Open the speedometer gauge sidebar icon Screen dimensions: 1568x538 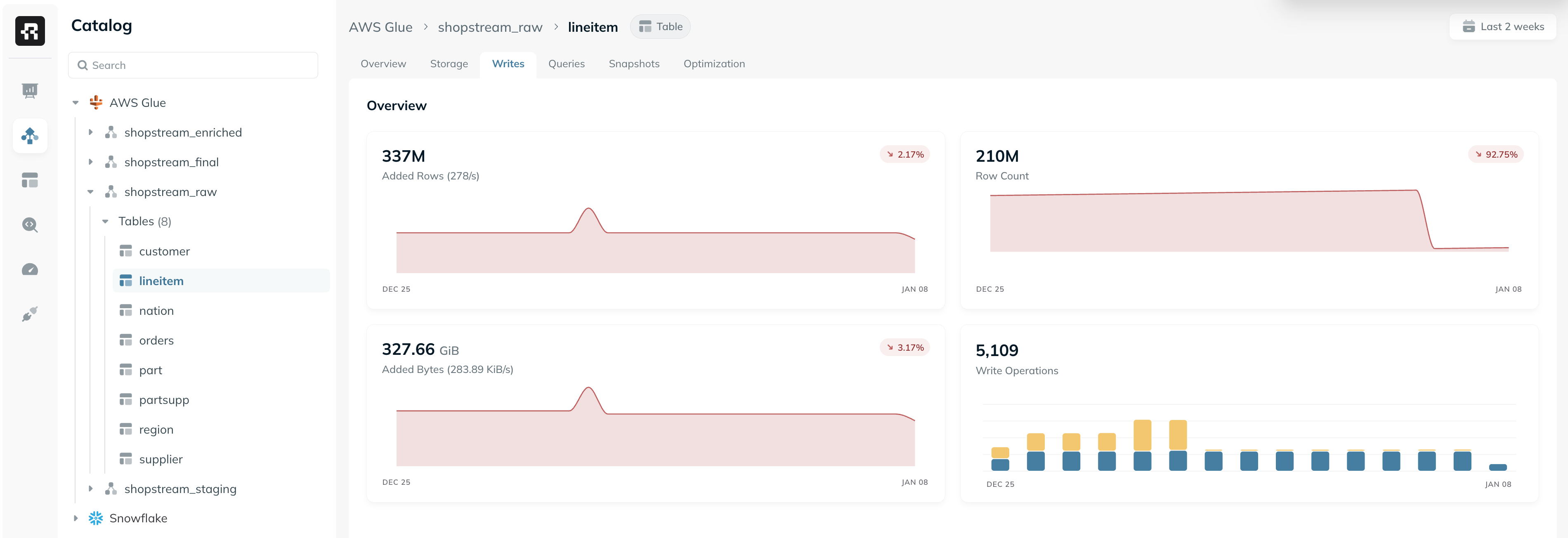(x=30, y=269)
